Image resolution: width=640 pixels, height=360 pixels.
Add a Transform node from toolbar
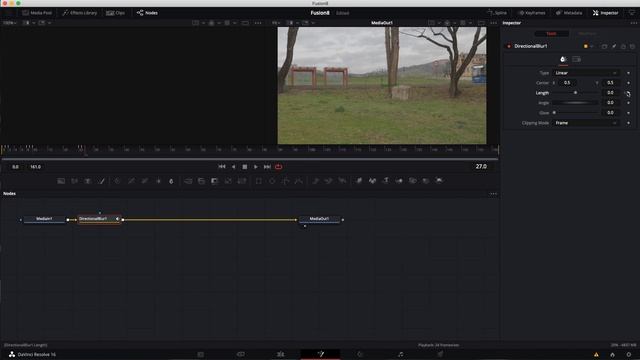[x=242, y=181]
